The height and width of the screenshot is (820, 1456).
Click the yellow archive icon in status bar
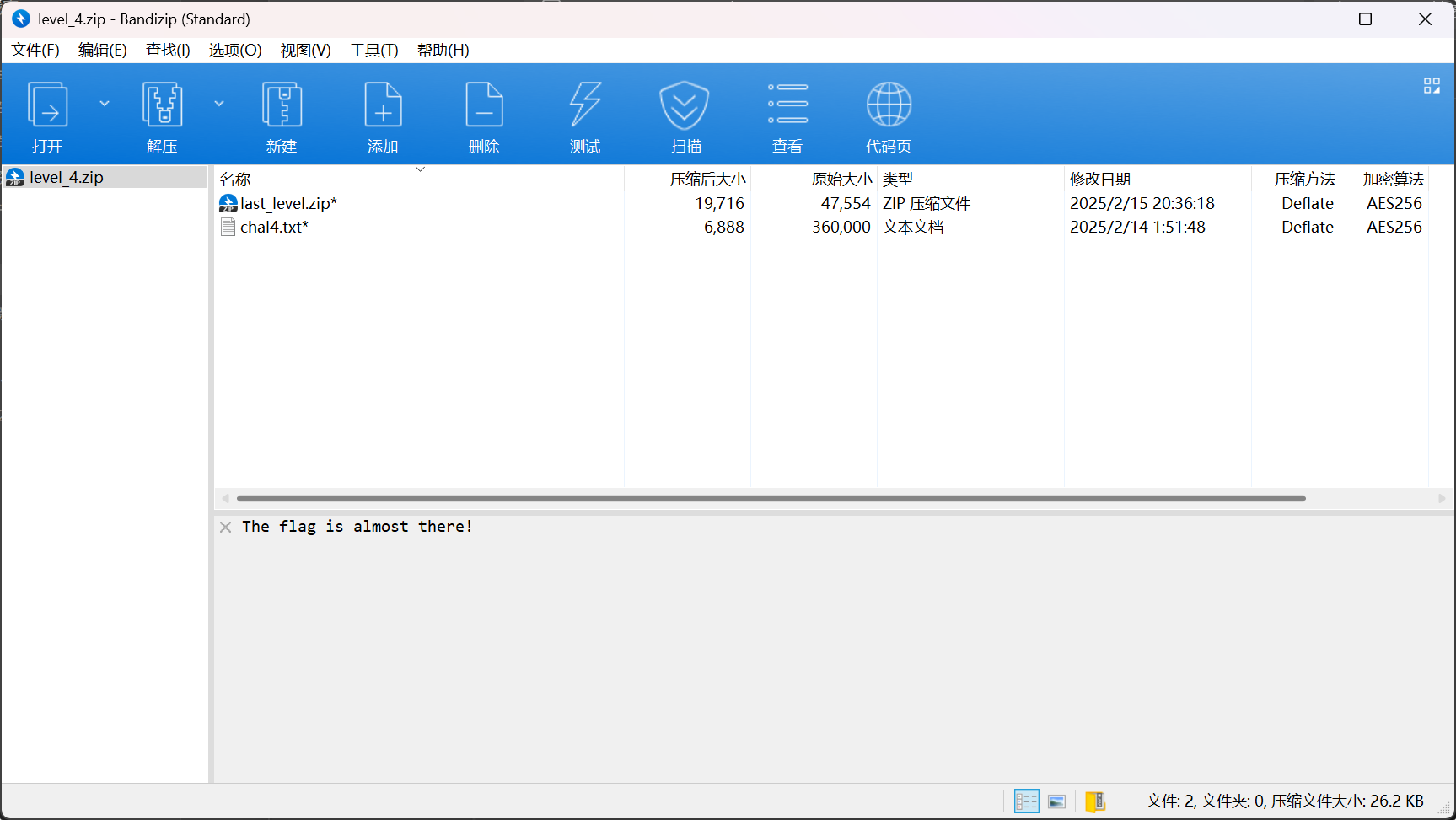click(x=1095, y=801)
